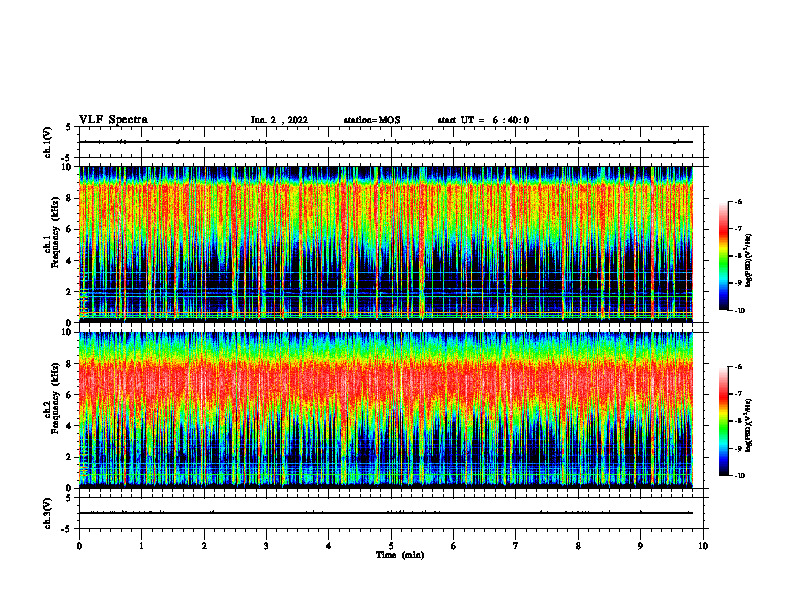Click the 'ch.3(V)' waveform axis label

(x=48, y=513)
